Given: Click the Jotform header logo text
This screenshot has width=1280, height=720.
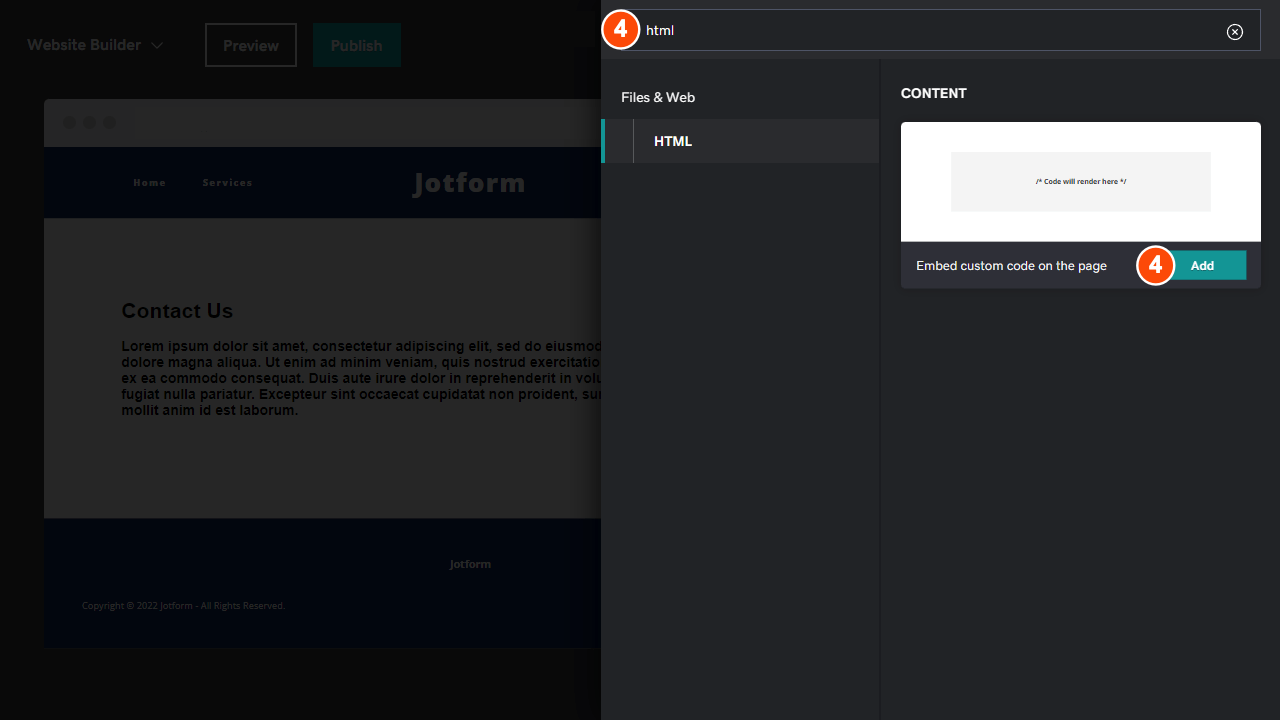Looking at the screenshot, I should pos(469,183).
